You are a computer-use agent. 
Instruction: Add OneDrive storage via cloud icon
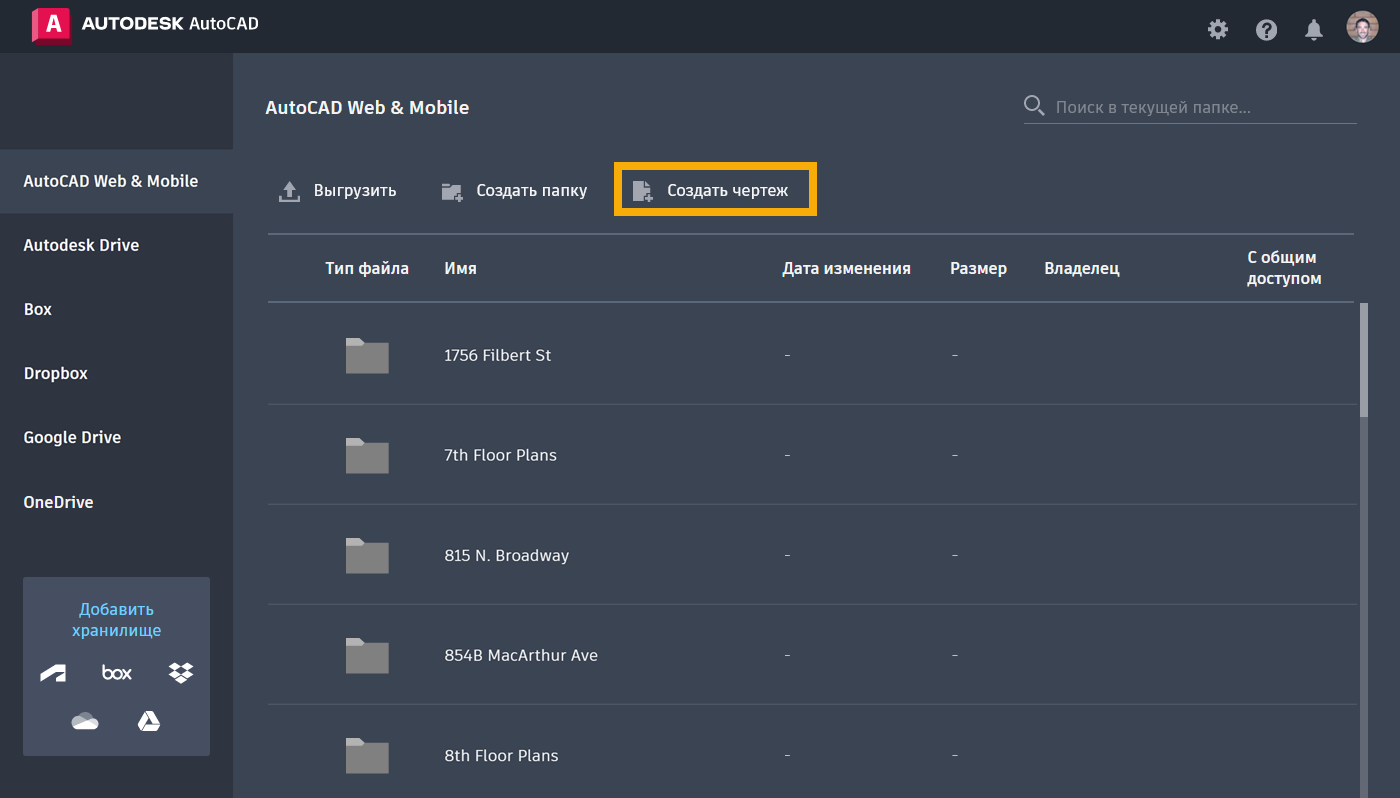85,721
